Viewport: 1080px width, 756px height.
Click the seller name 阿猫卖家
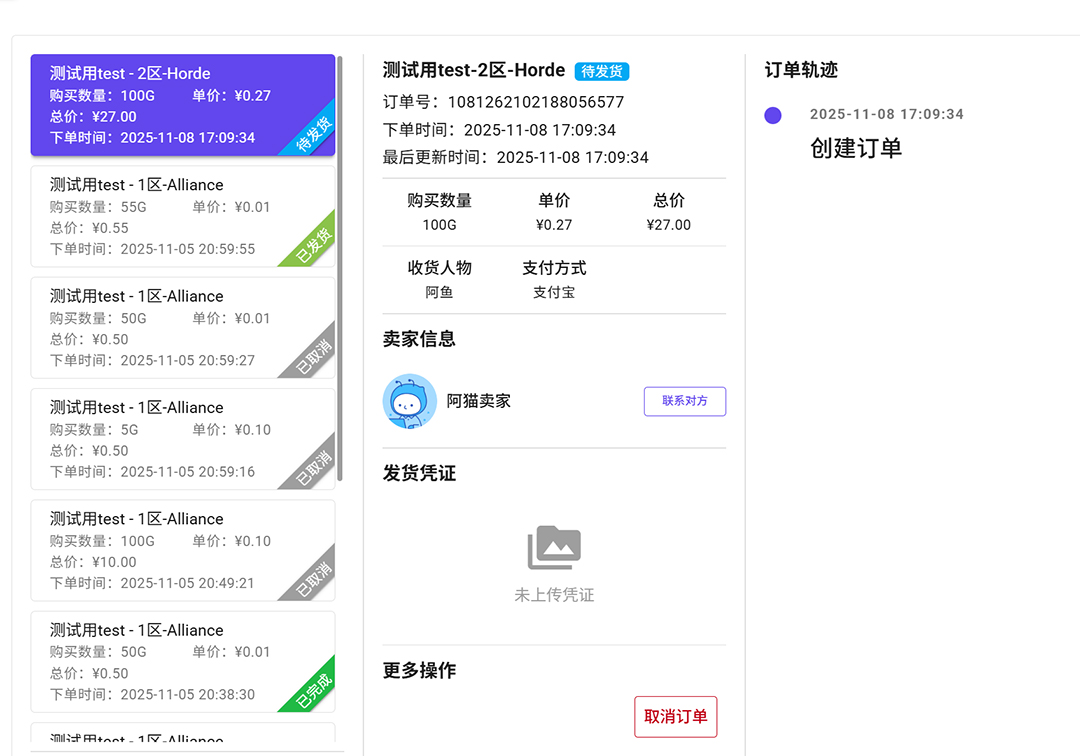479,401
